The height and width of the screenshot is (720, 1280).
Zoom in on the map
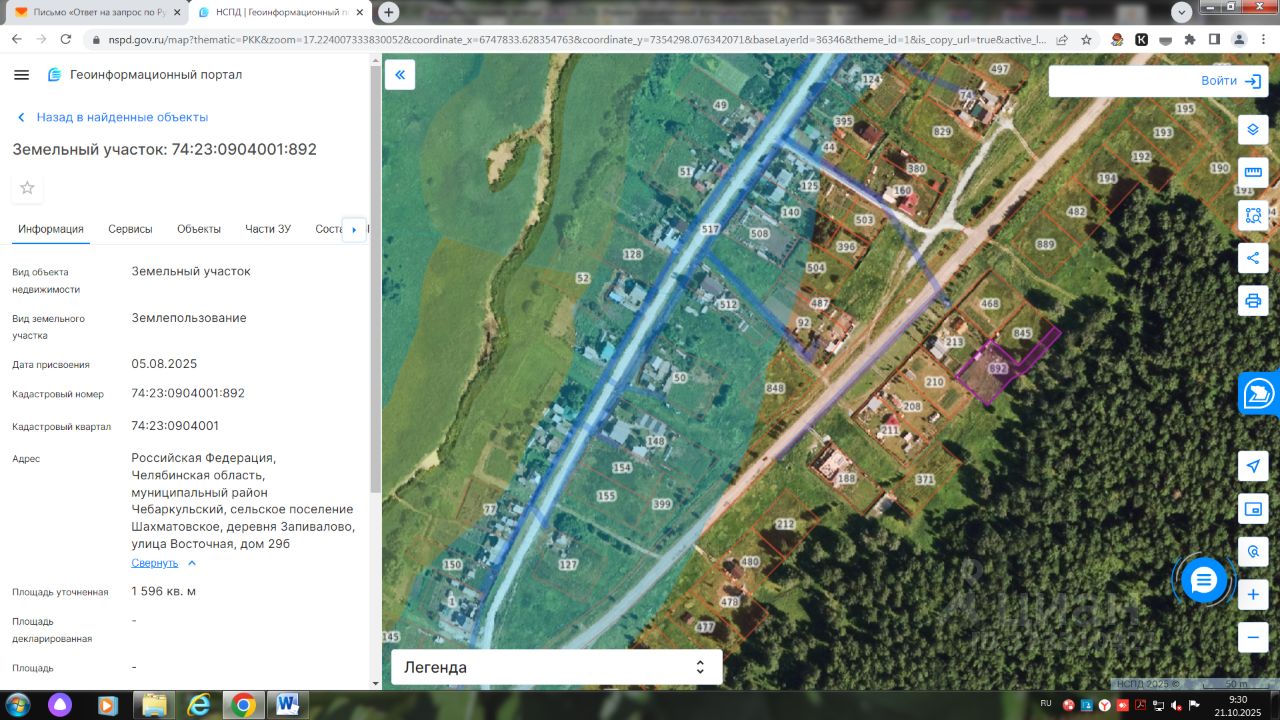pyautogui.click(x=1253, y=595)
